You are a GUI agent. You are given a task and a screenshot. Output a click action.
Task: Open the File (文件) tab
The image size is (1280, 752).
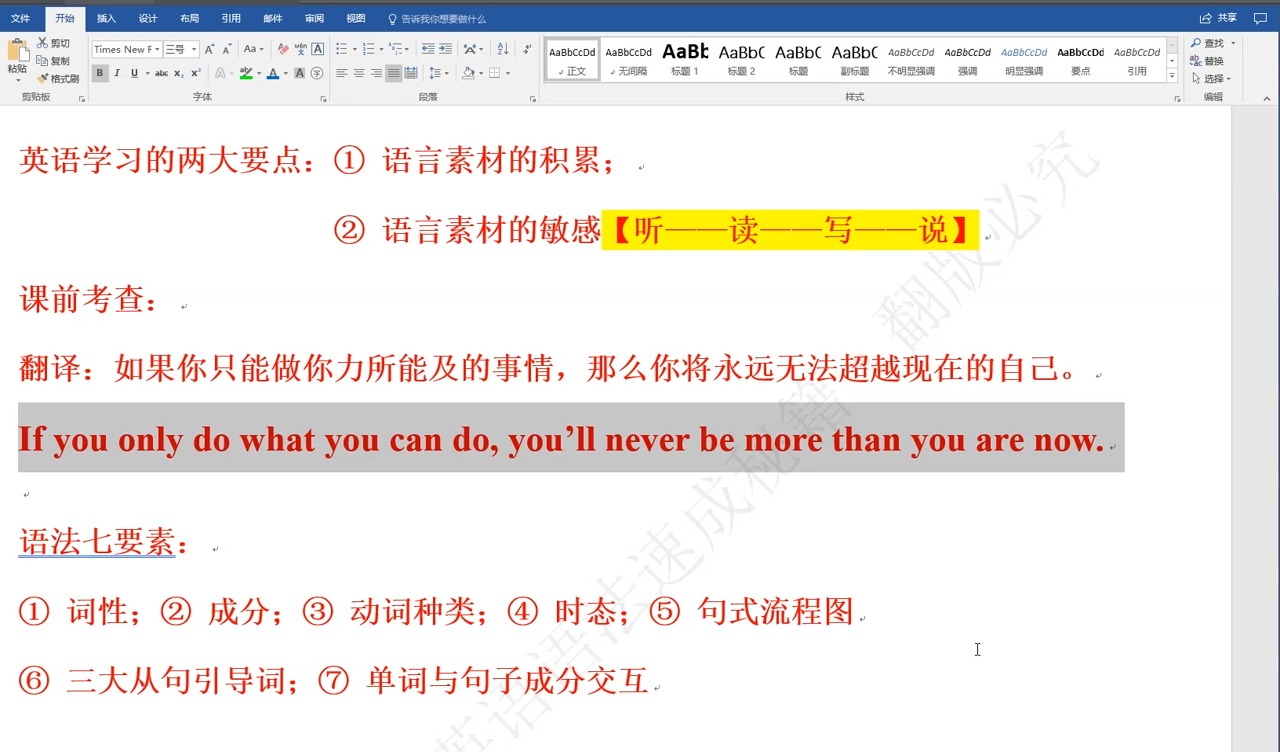[20, 18]
